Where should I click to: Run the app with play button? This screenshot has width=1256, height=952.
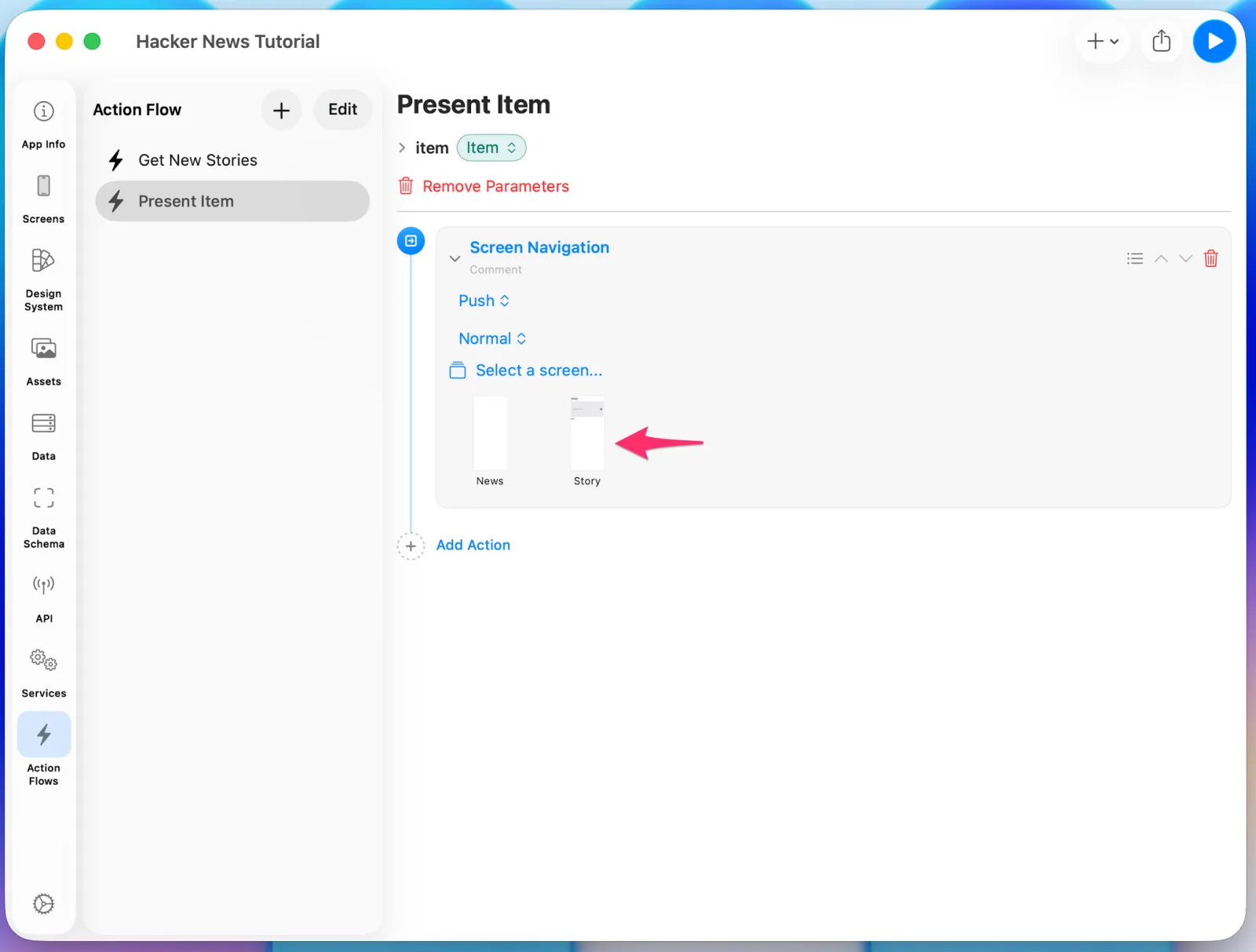(1214, 41)
